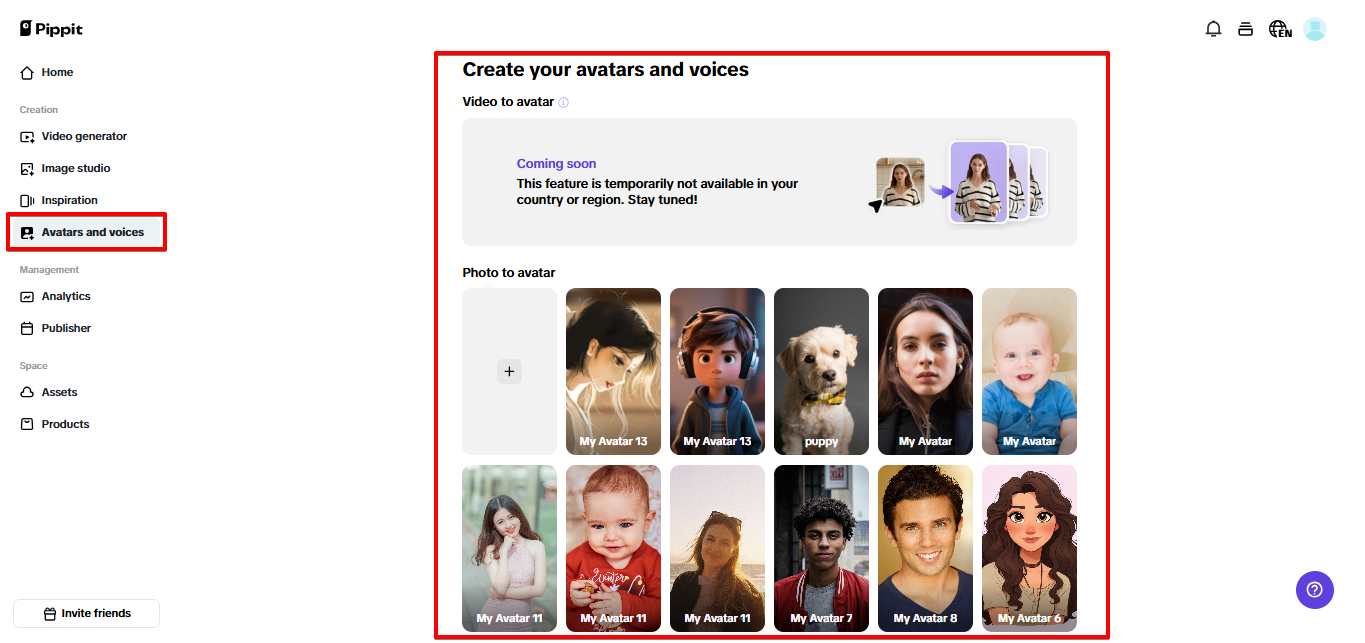Click the Pippit logo
Viewport: 1365px width, 643px height.
click(x=51, y=29)
